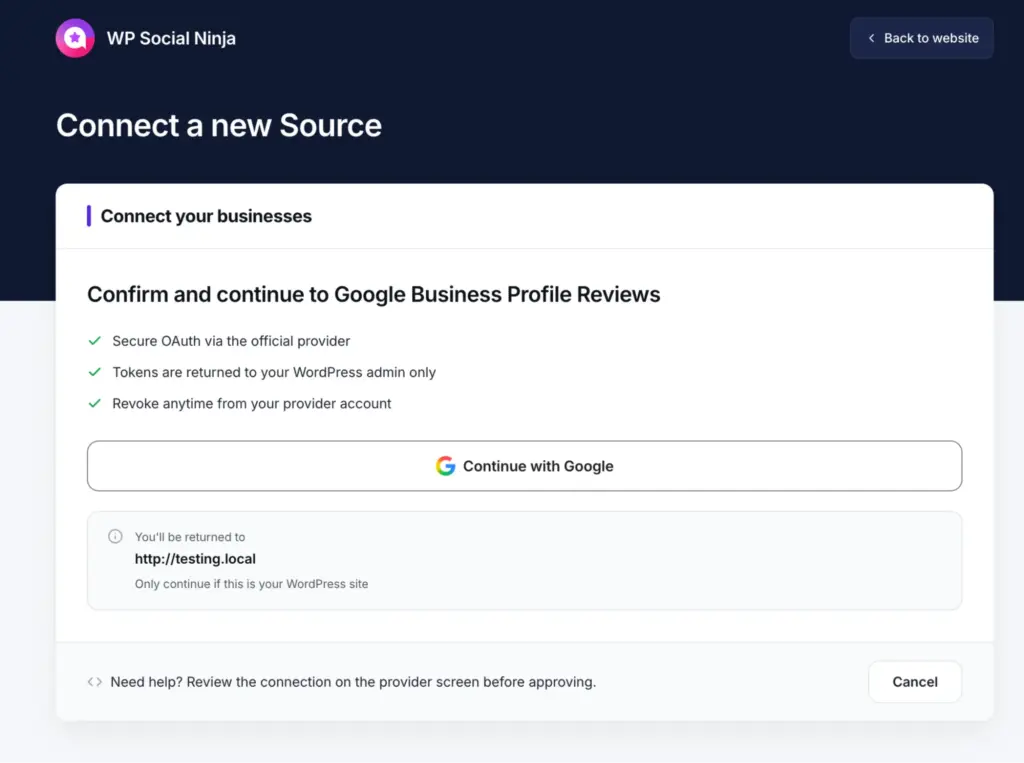Screen dimensions: 1024x763
Task: Click Continue with Google button
Action: coord(524,466)
